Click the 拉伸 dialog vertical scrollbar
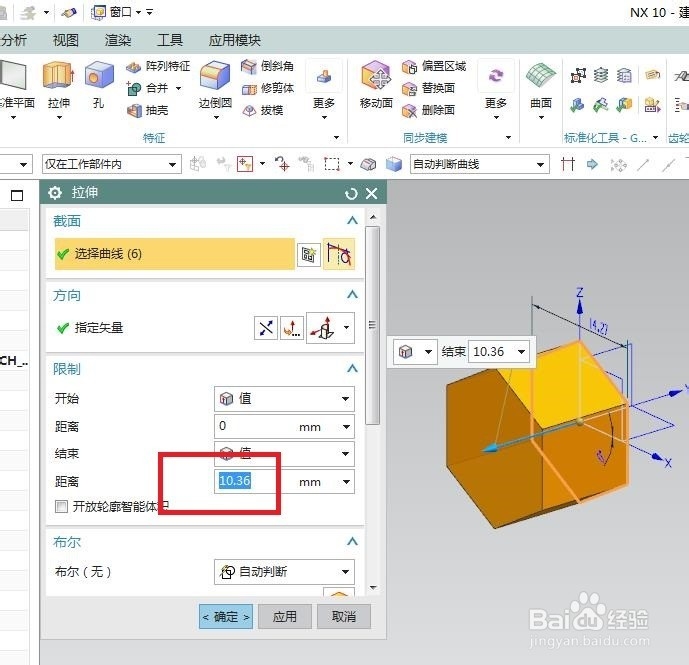The width and height of the screenshot is (689, 665). pyautogui.click(x=373, y=325)
